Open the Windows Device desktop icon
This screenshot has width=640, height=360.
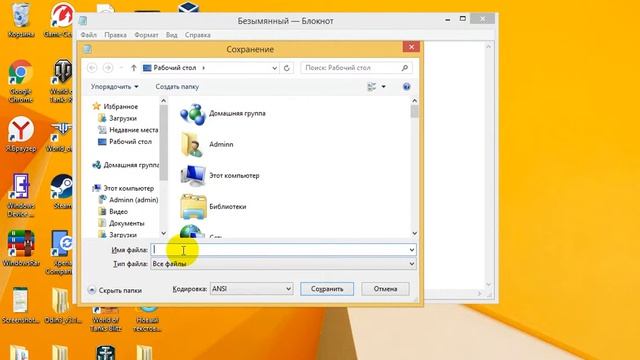pos(20,195)
